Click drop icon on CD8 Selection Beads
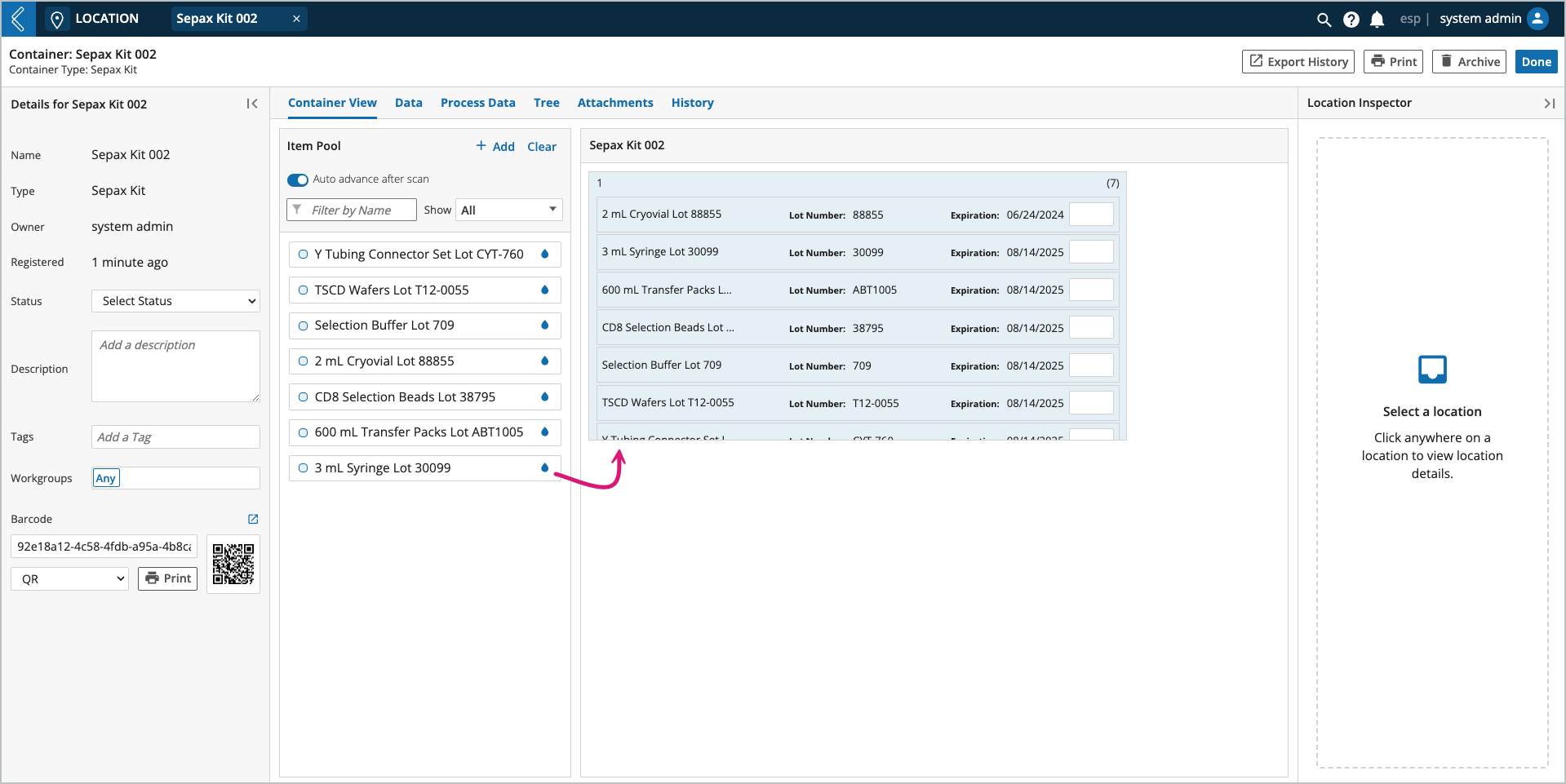The image size is (1566, 784). click(x=544, y=396)
